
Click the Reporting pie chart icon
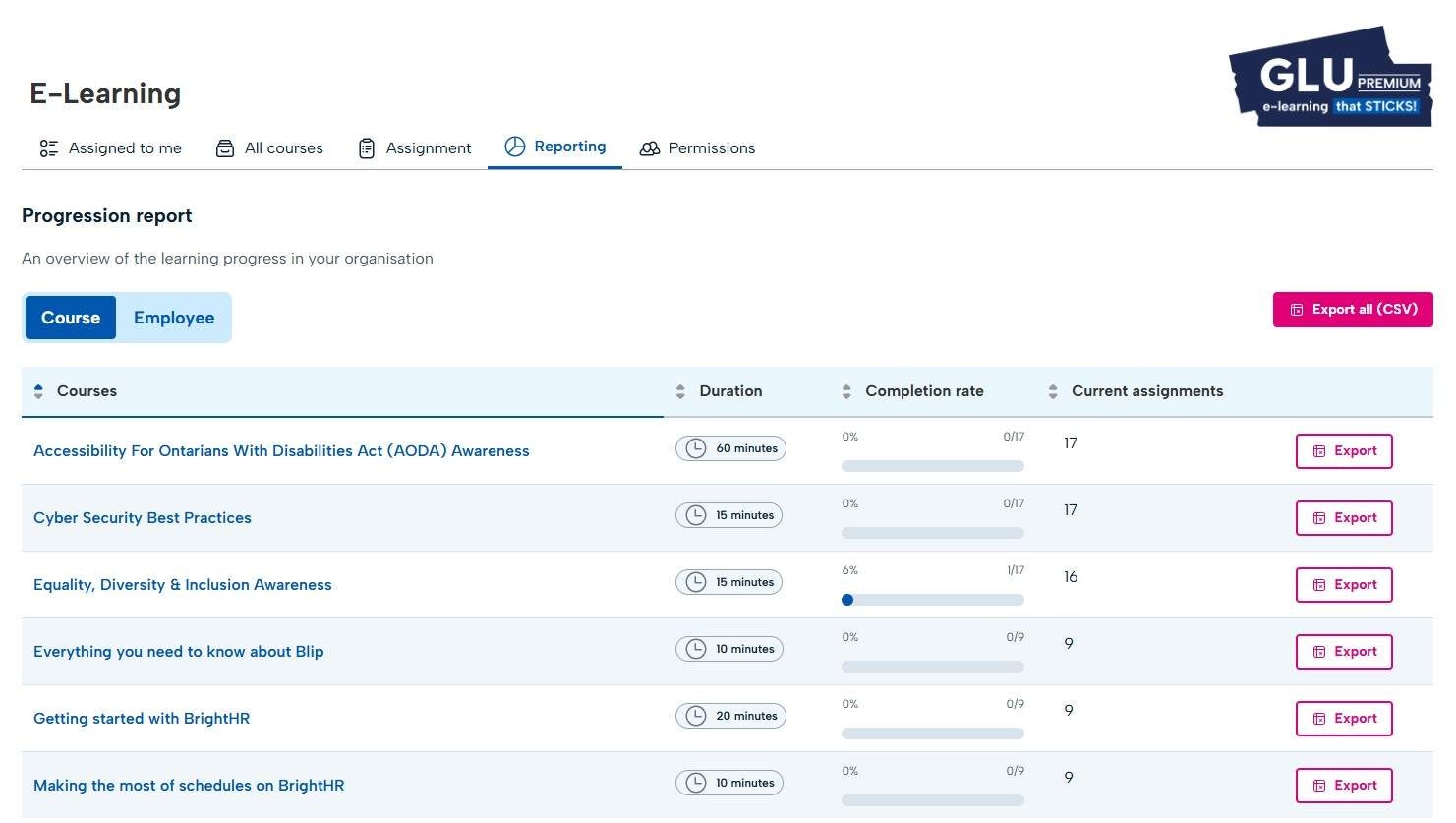[x=515, y=147]
